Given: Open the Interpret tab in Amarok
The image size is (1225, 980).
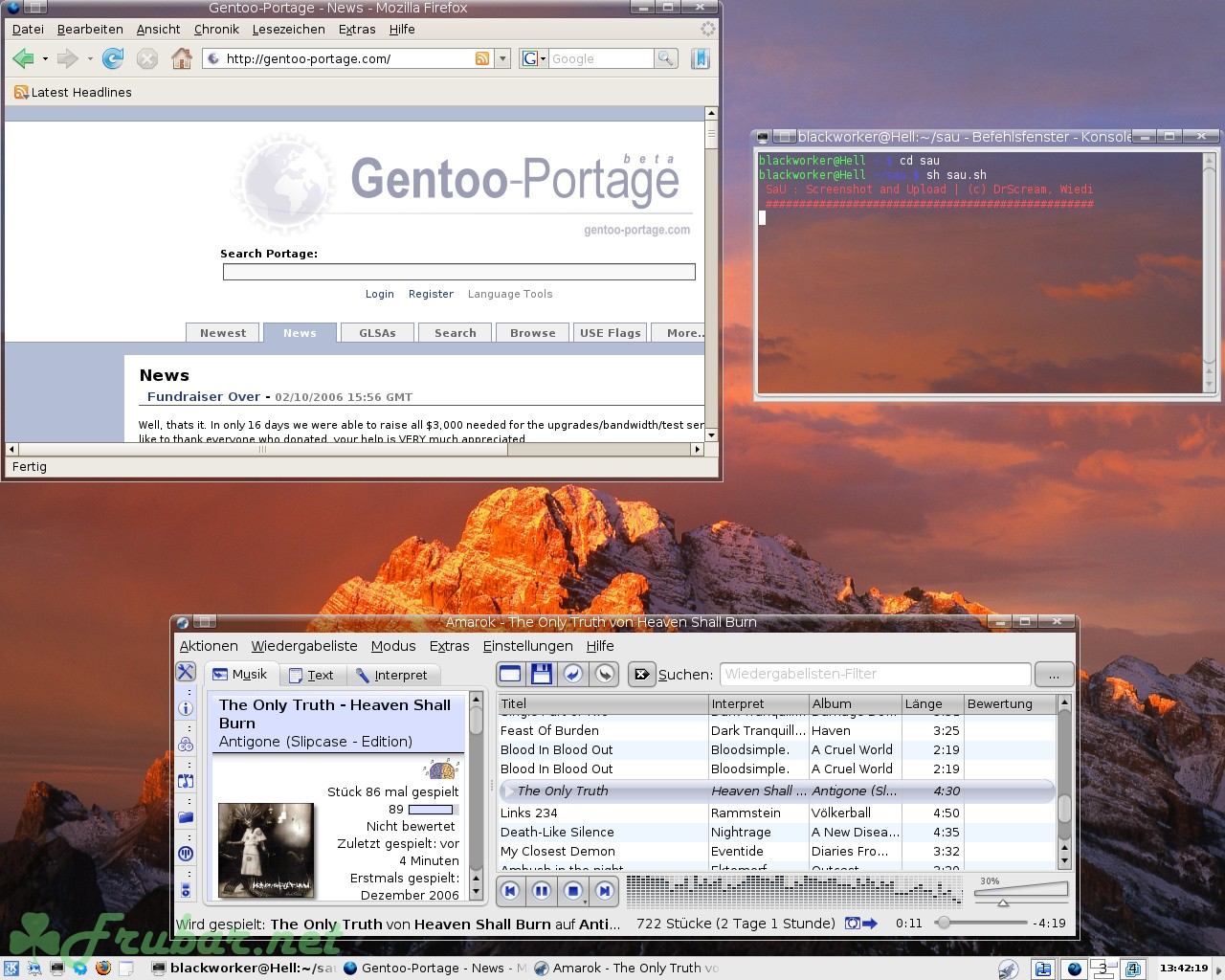Looking at the screenshot, I should pyautogui.click(x=392, y=675).
